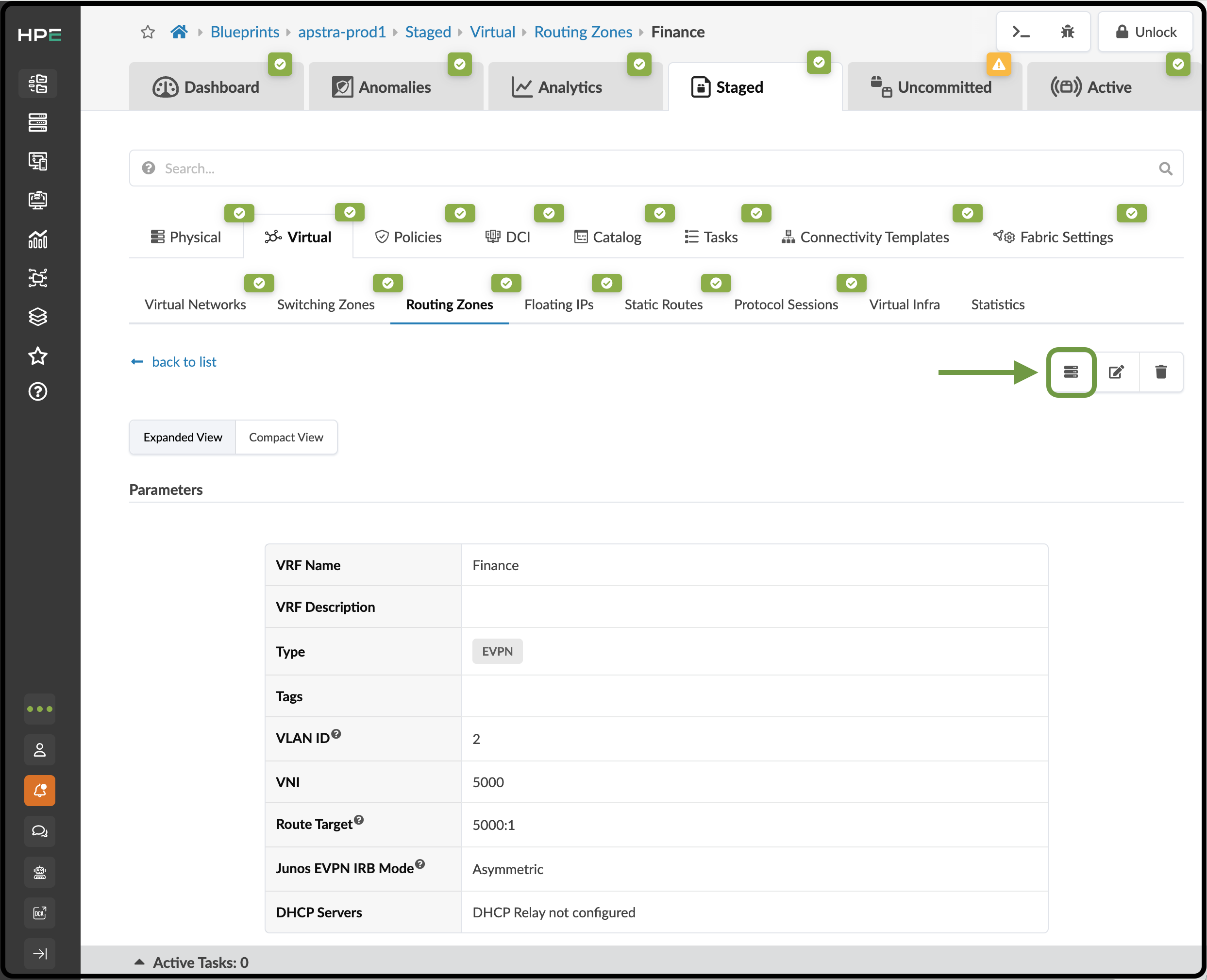Image resolution: width=1207 pixels, height=980 pixels.
Task: Open the Virtual Networks tab
Action: pyautogui.click(x=195, y=304)
